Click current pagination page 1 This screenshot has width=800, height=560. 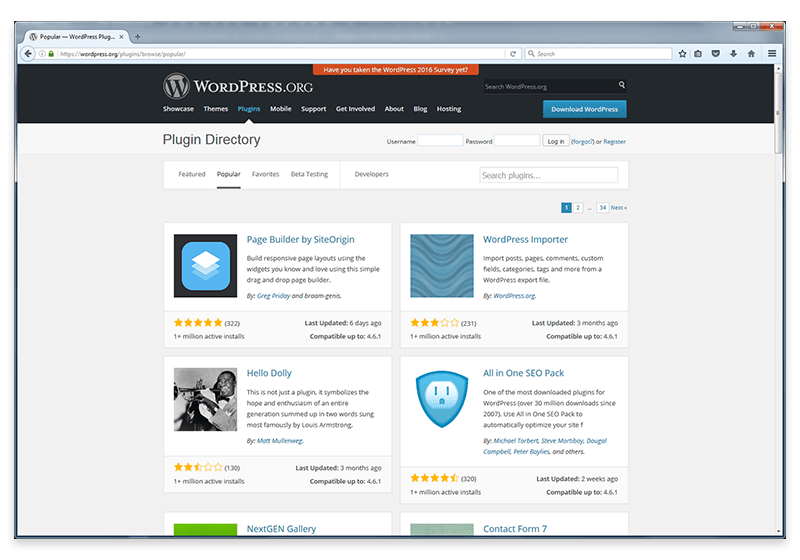click(566, 208)
